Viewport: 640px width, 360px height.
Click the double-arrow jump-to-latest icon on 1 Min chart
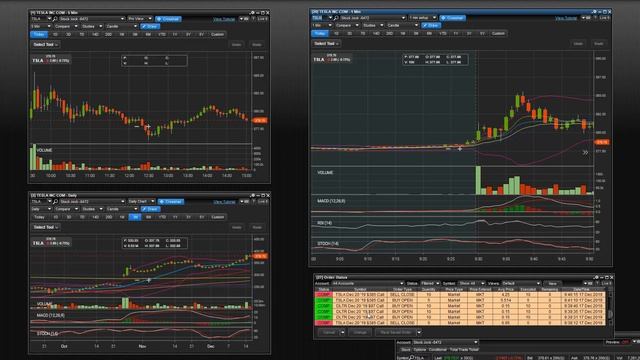pyautogui.click(x=585, y=152)
